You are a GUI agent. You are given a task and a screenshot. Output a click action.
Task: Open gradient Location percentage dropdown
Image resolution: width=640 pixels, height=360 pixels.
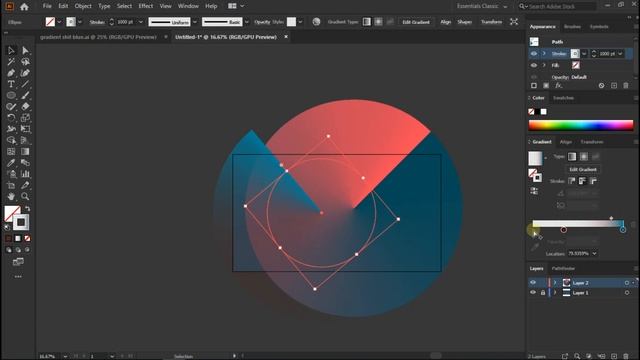[x=595, y=253]
